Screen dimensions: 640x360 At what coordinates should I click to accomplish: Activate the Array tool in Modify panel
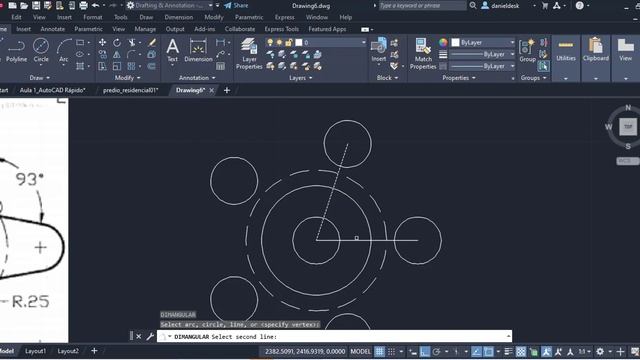pos(131,66)
